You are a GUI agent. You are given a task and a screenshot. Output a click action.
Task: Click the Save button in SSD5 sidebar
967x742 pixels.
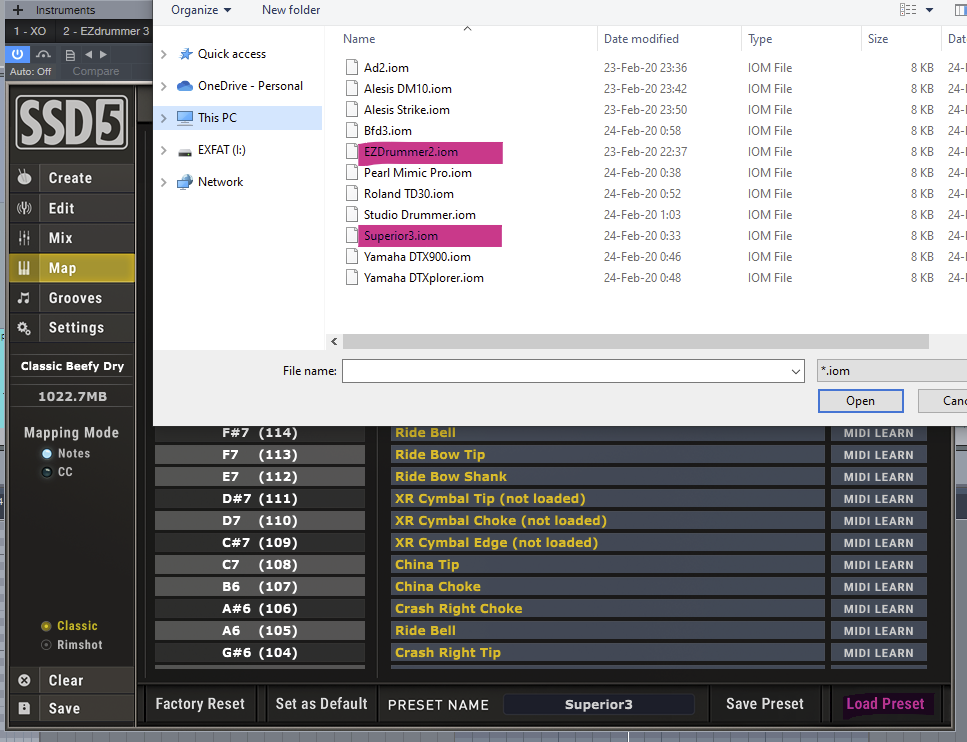pos(72,708)
